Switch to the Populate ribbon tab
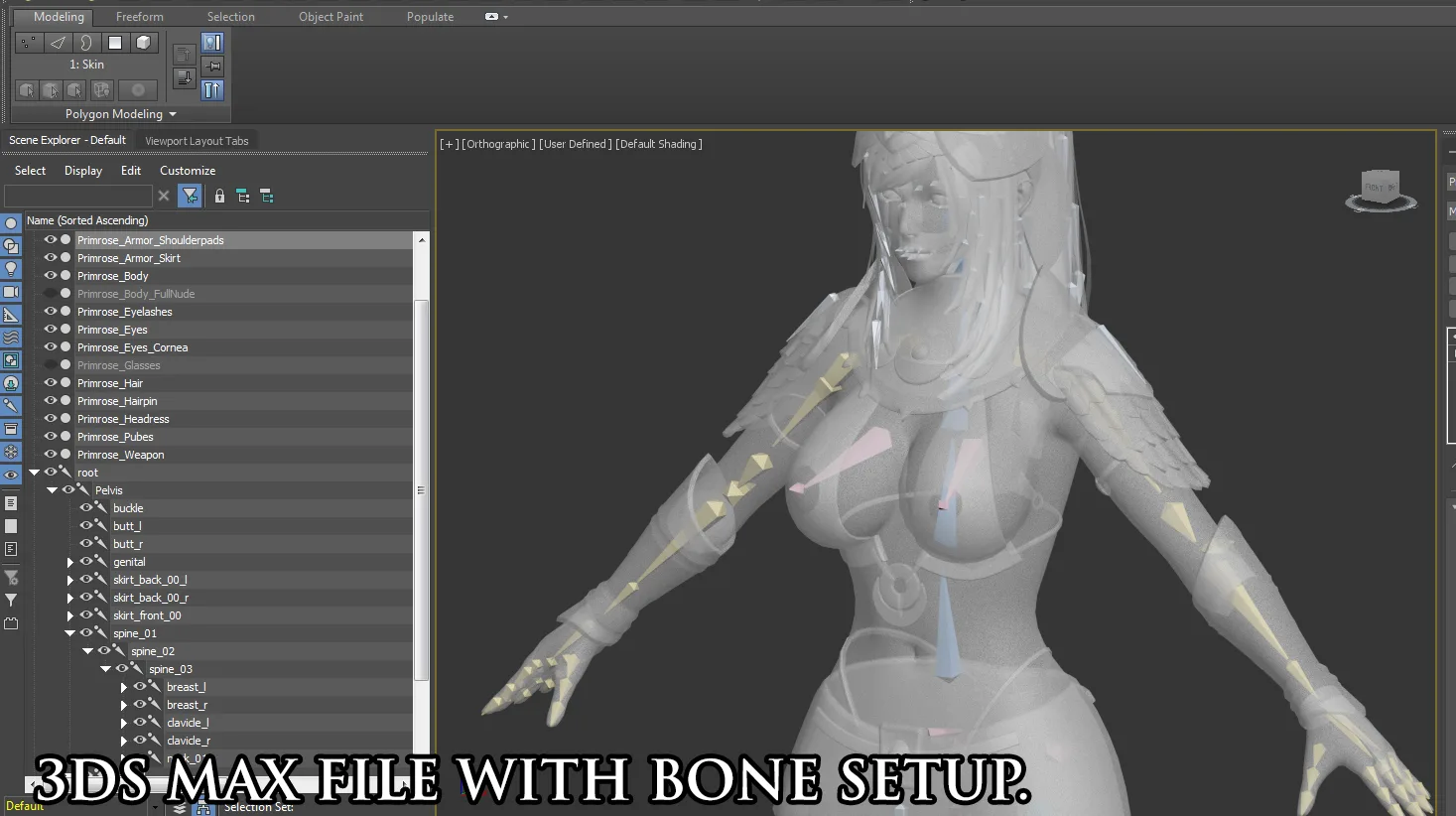This screenshot has height=816, width=1456. click(x=430, y=17)
